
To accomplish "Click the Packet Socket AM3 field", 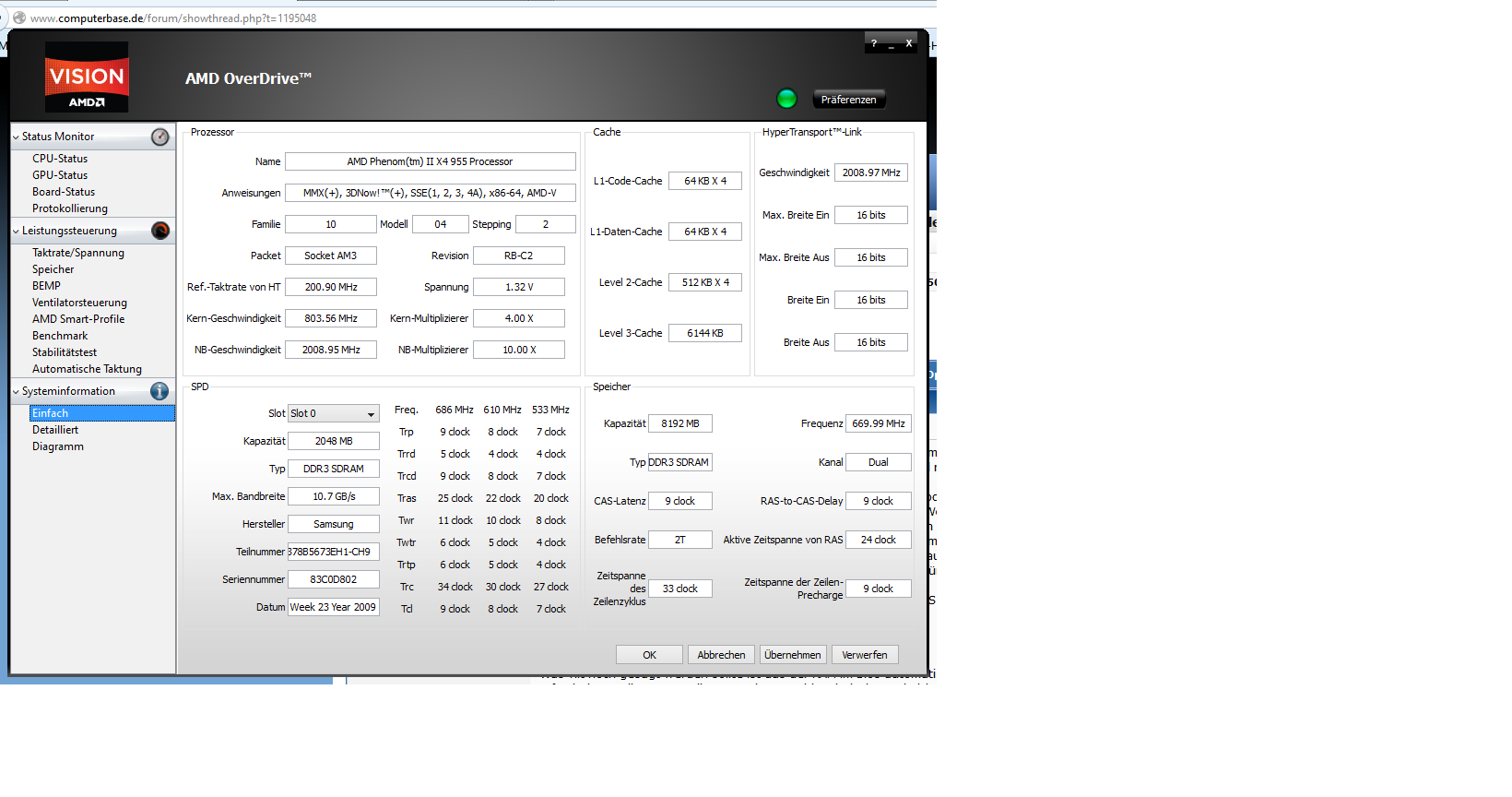I will click(331, 256).
